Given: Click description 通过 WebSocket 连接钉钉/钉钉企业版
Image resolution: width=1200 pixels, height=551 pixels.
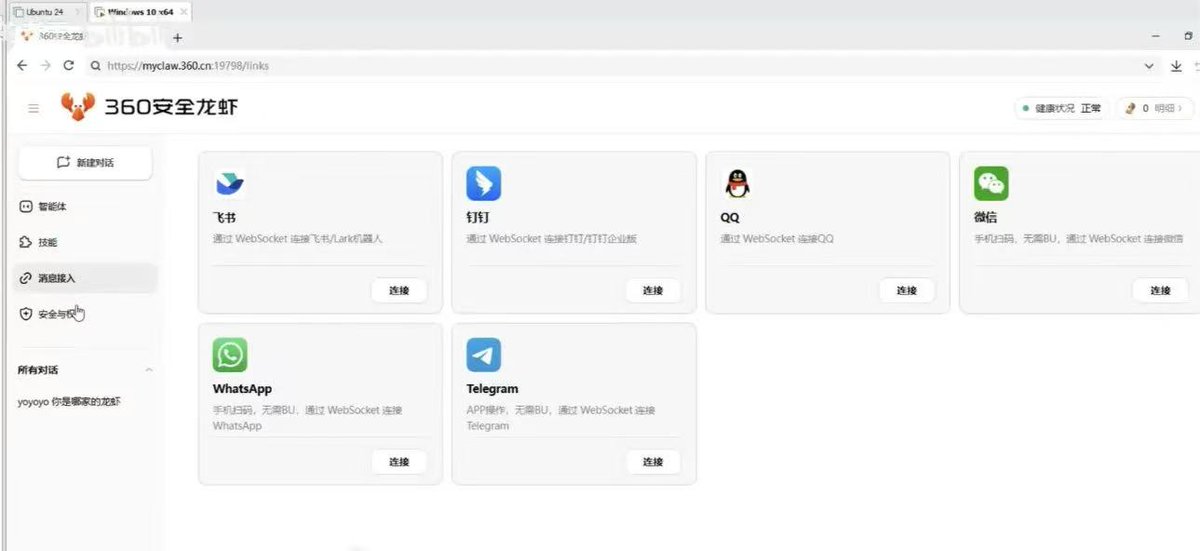Looking at the screenshot, I should point(552,239).
